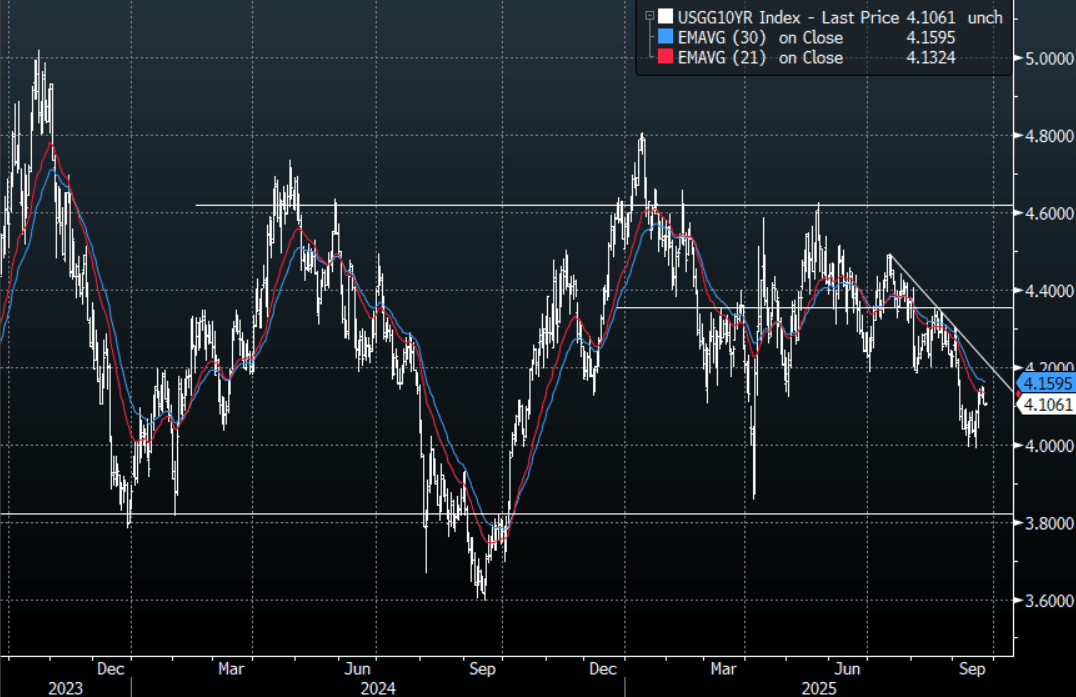1076x697 pixels.
Task: Click the 5.0000 label on the y-axis
Action: coord(1044,59)
